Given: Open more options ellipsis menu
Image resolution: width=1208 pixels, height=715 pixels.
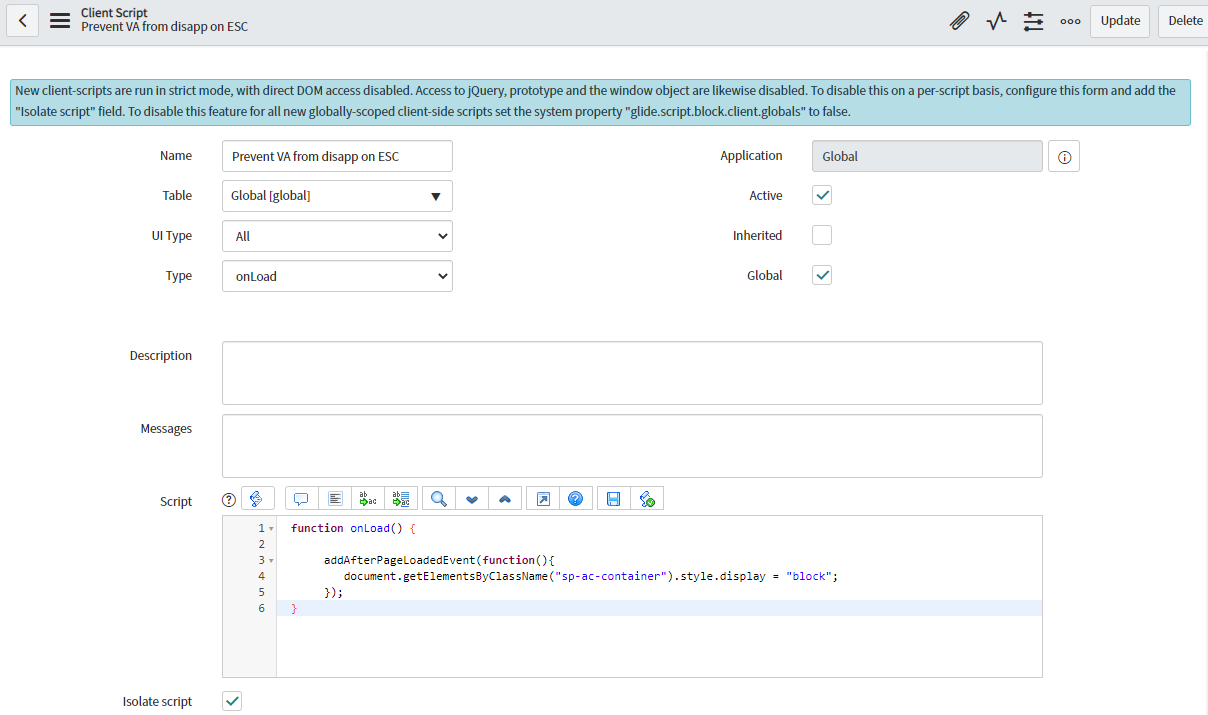Looking at the screenshot, I should [1070, 21].
